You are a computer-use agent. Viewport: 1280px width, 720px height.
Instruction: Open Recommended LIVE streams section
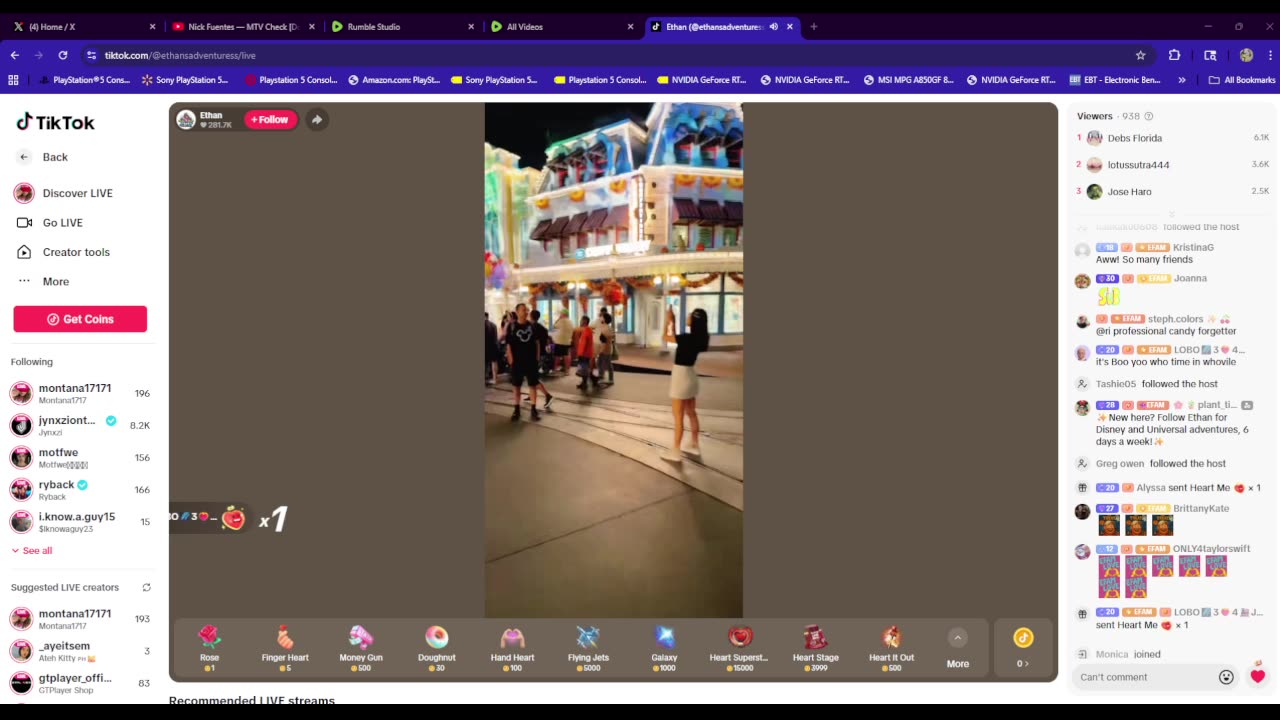[x=252, y=700]
